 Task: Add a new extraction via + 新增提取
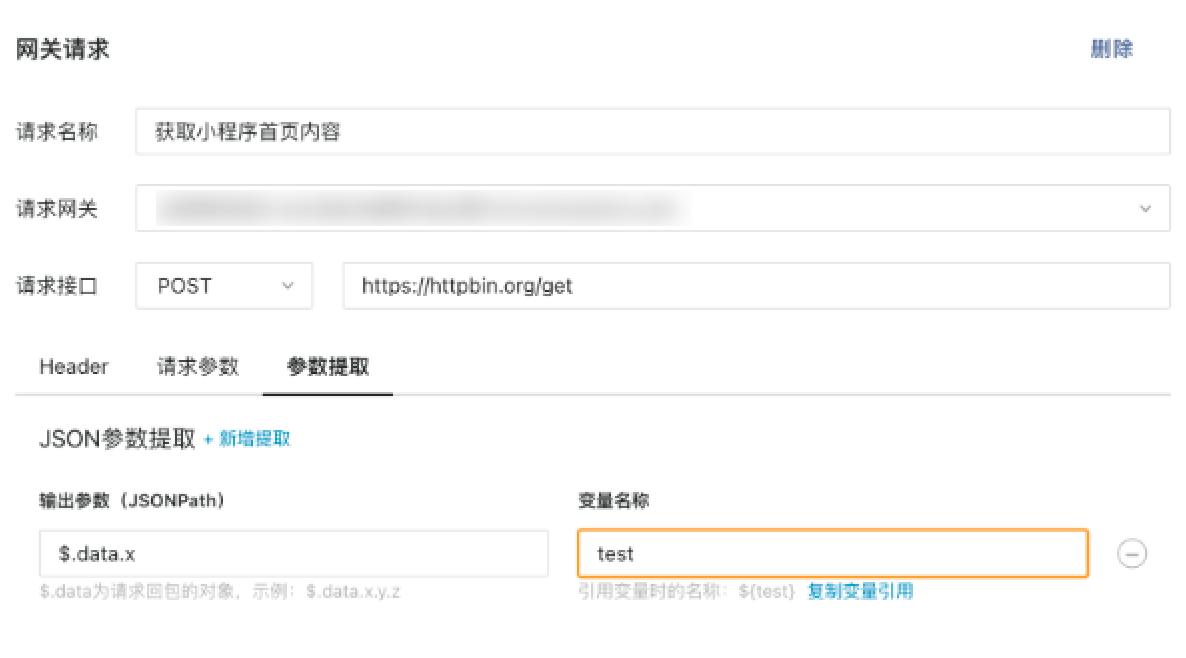(x=247, y=439)
